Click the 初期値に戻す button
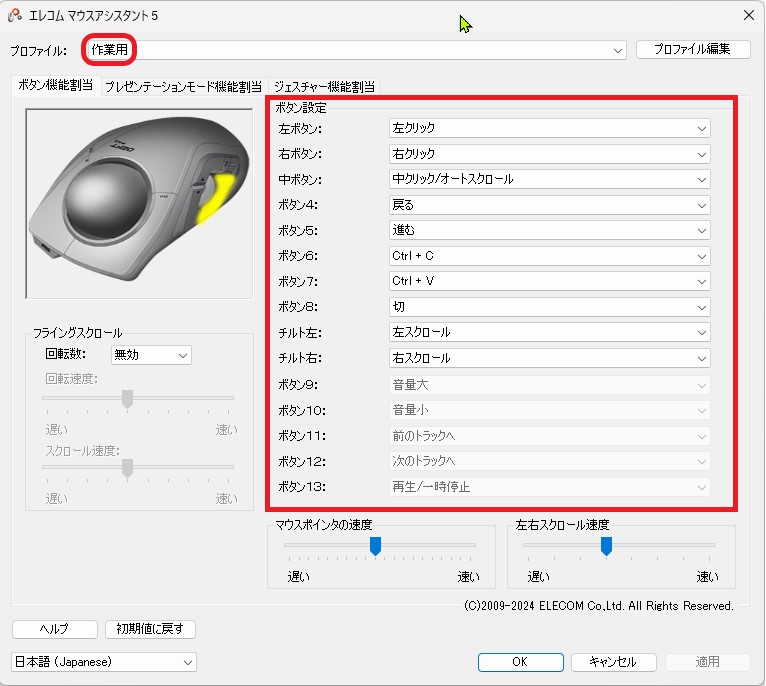The height and width of the screenshot is (686, 766). click(x=150, y=629)
